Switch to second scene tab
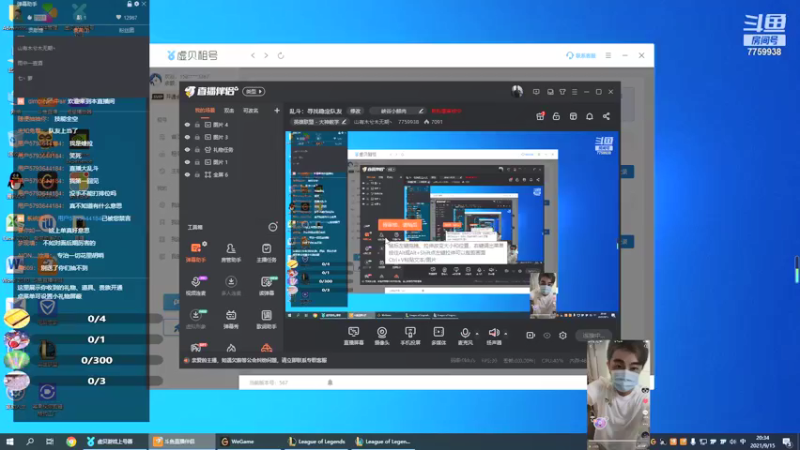 [229, 110]
